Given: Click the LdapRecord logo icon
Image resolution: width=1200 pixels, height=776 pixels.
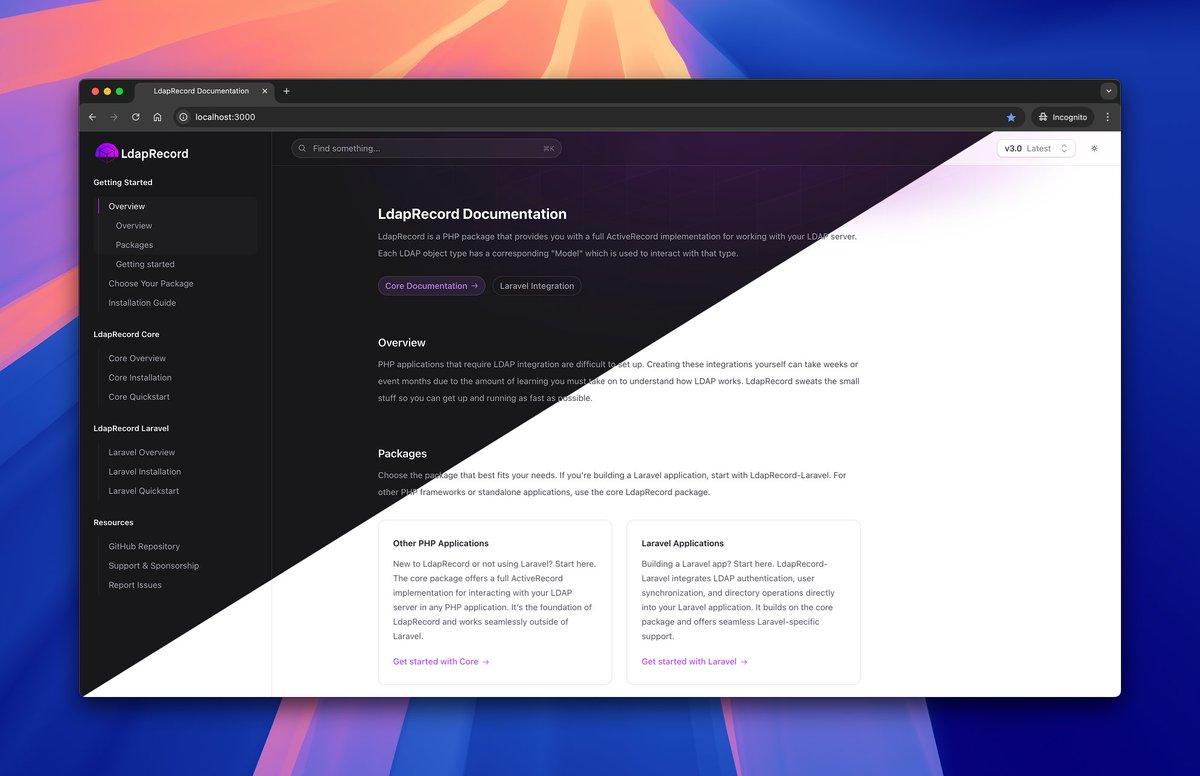Looking at the screenshot, I should [106, 152].
